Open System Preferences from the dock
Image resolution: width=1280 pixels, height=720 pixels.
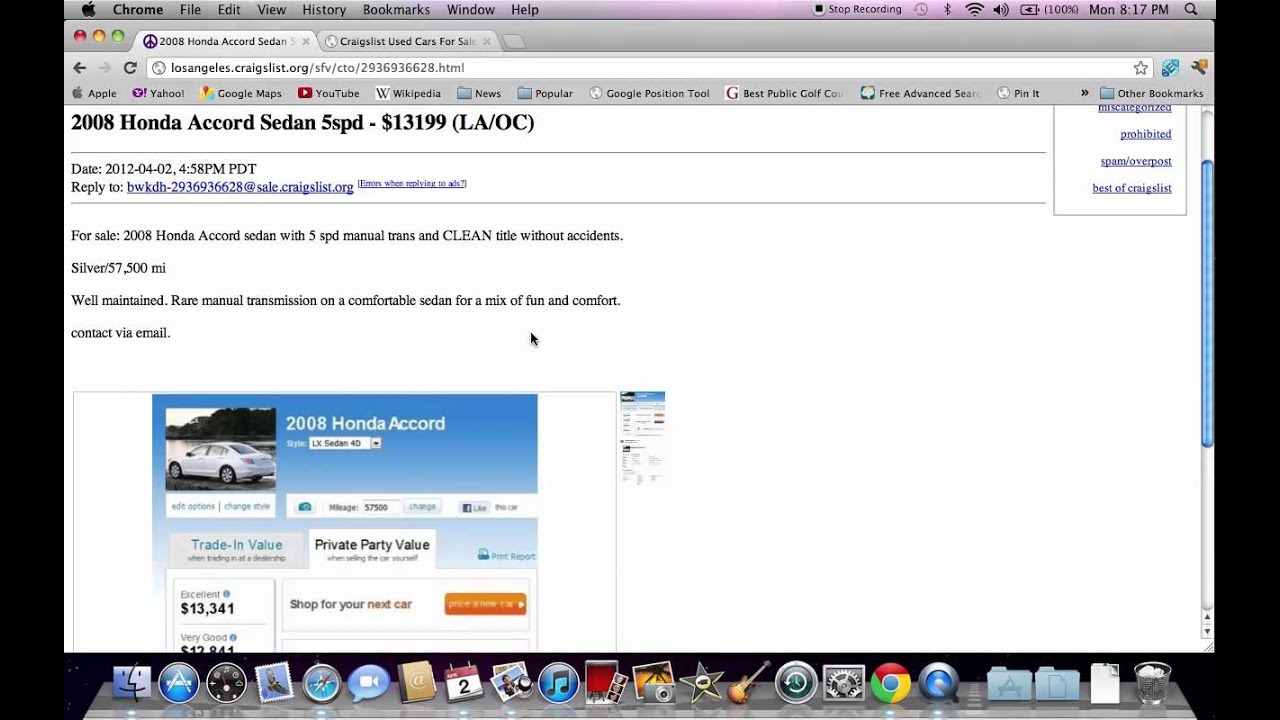coord(843,683)
